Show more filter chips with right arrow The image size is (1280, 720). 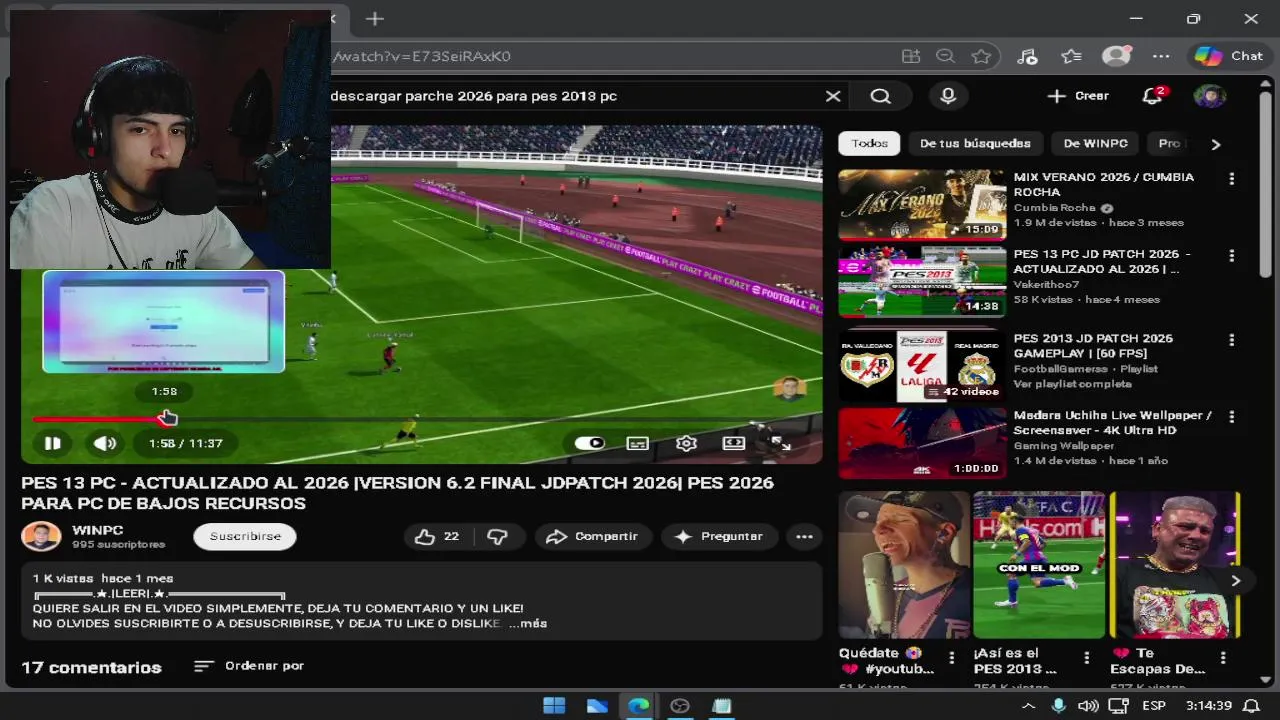(1215, 144)
